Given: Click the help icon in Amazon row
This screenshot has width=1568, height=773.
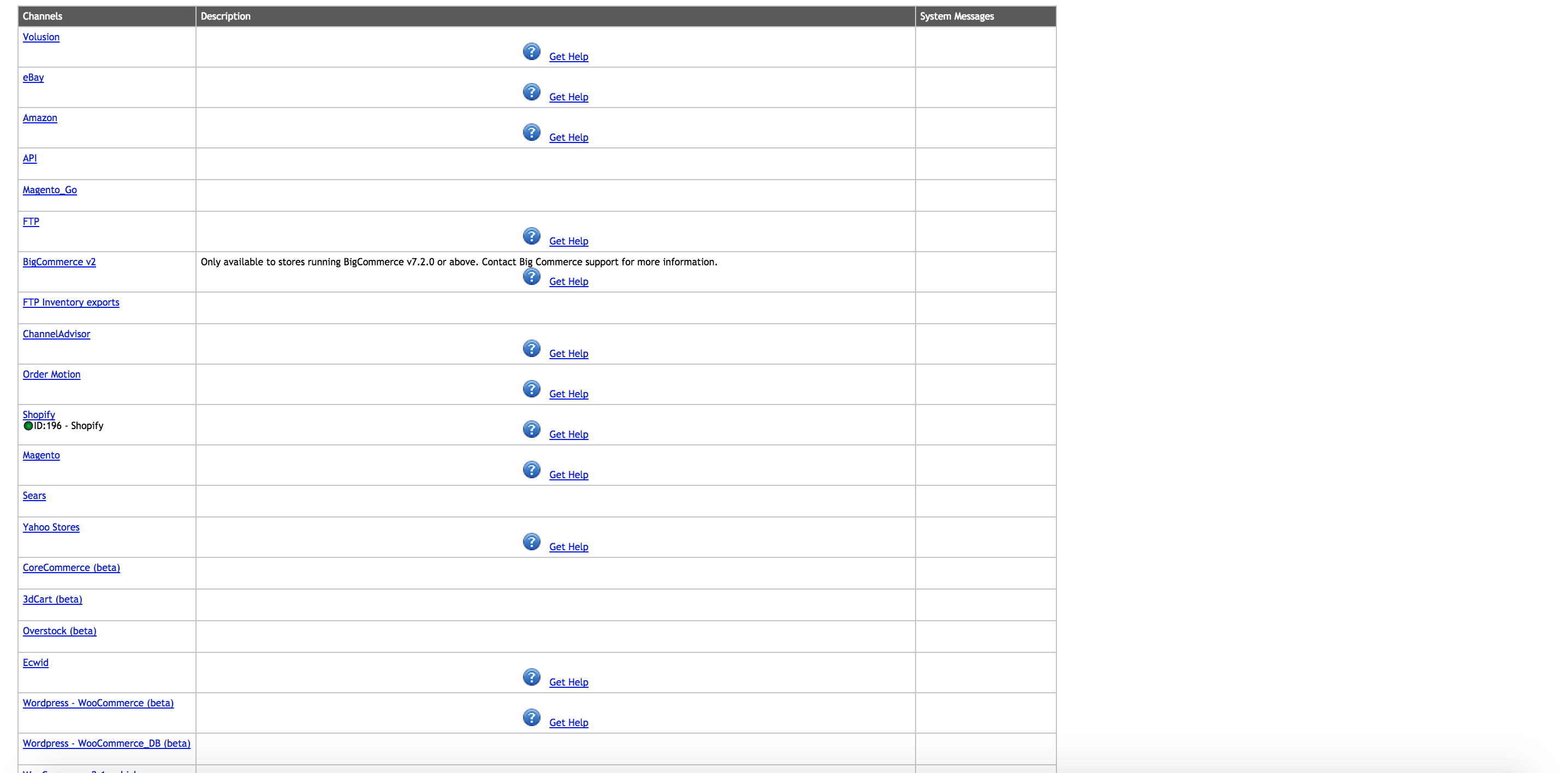Looking at the screenshot, I should pyautogui.click(x=531, y=132).
